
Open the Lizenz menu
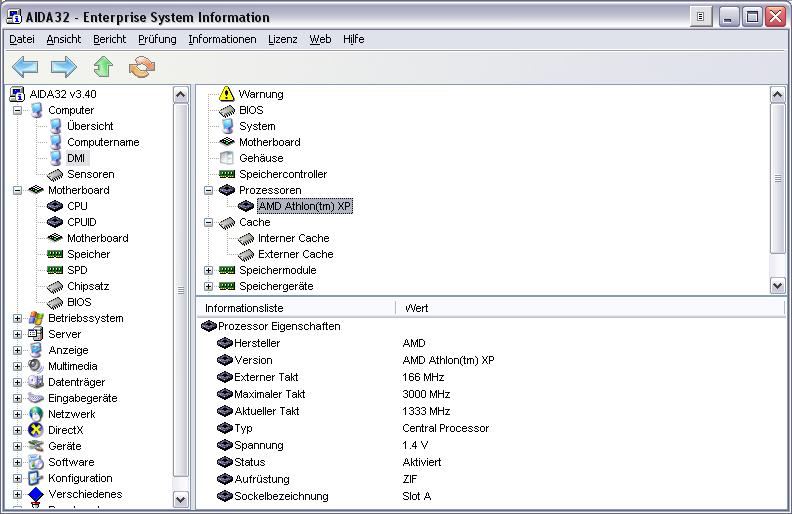click(x=282, y=39)
